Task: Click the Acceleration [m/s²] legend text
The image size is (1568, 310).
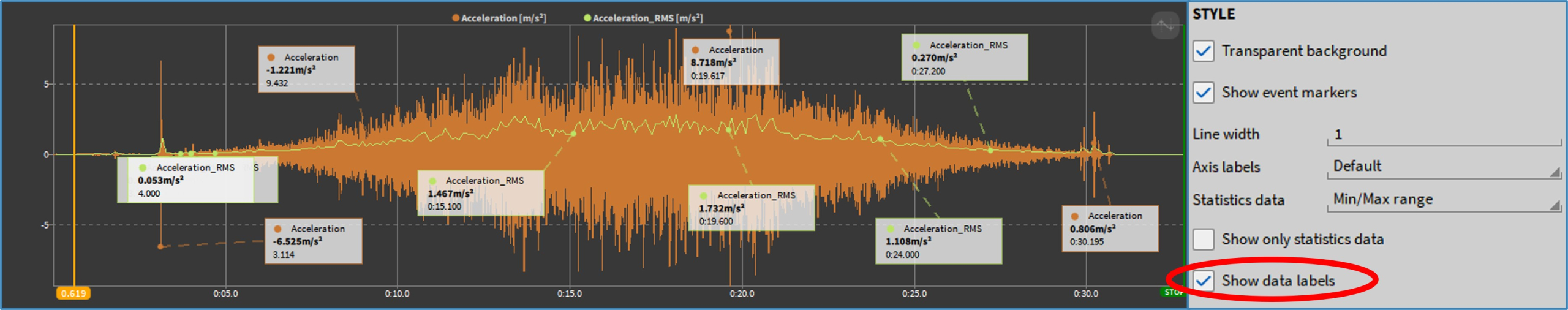Action: 503,18
